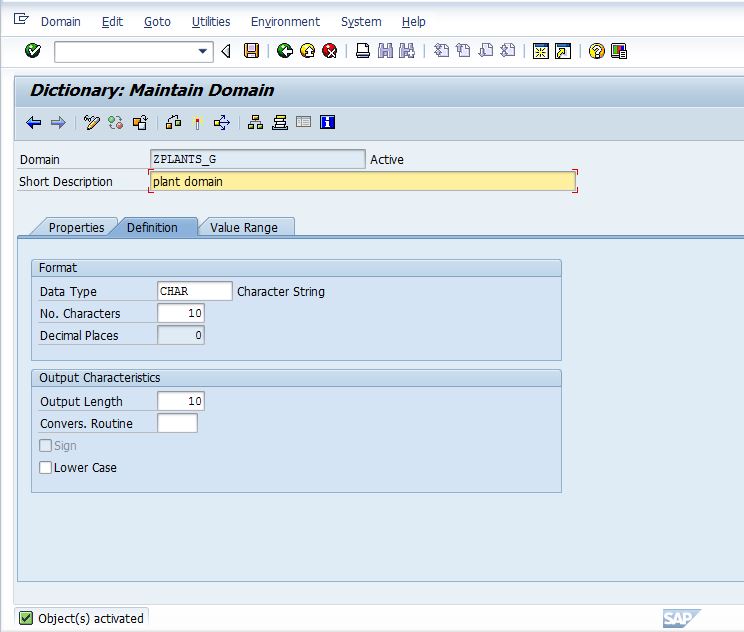Click the Find Next binoculars icon
This screenshot has width=744, height=632.
tap(407, 50)
